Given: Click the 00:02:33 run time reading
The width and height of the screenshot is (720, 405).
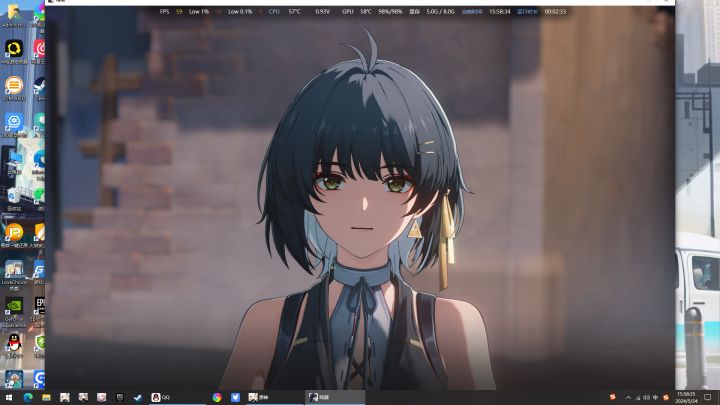Looking at the screenshot, I should pos(555,11).
